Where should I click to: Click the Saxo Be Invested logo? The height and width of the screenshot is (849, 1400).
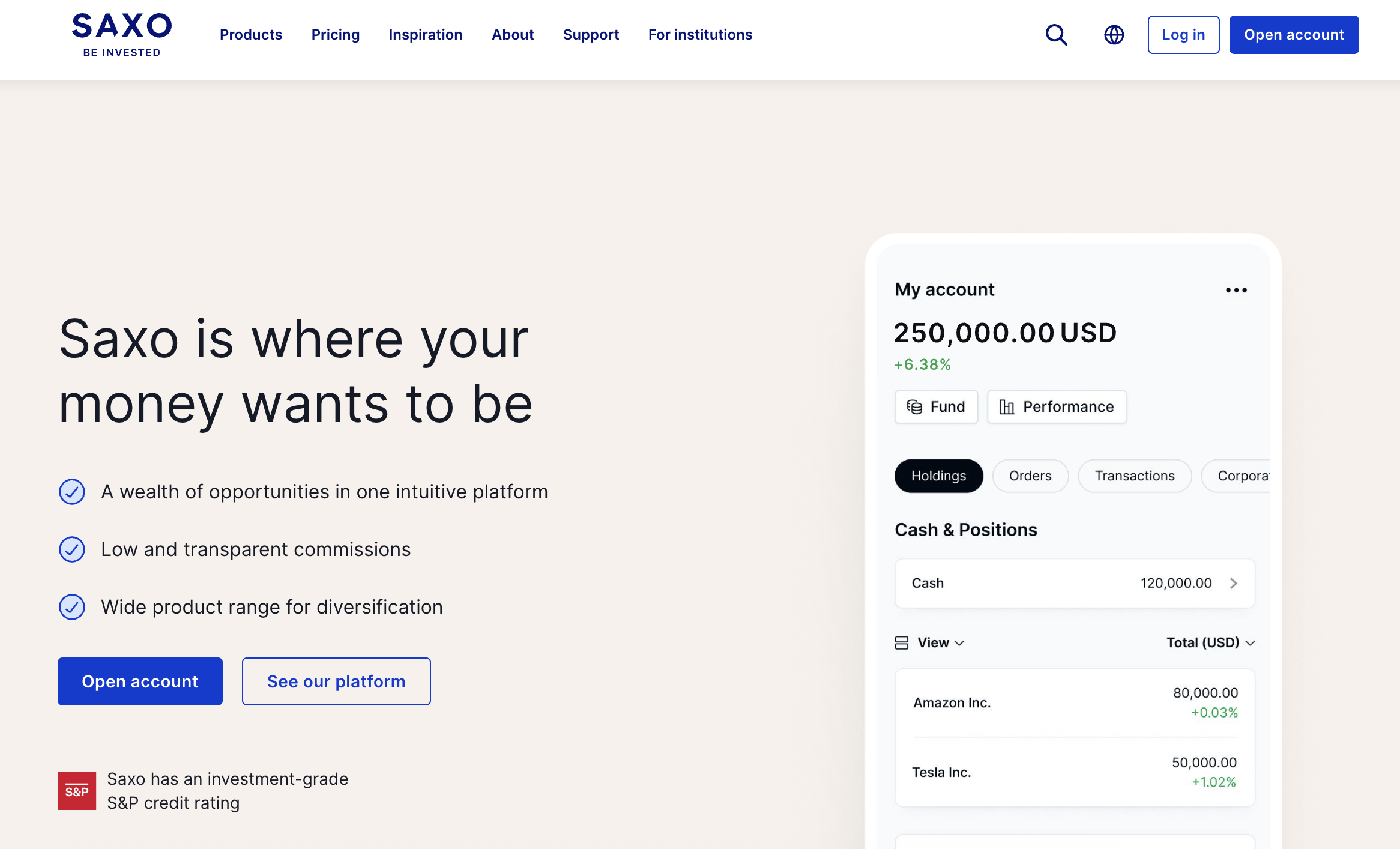pos(122,35)
